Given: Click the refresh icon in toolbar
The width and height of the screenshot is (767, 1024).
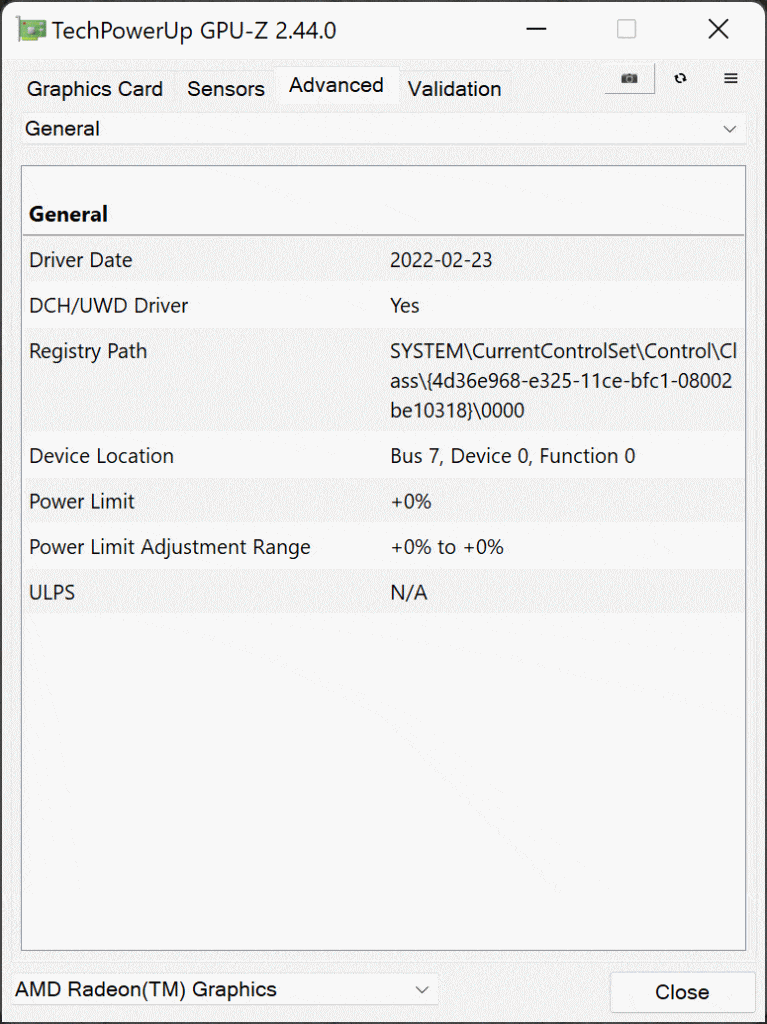Looking at the screenshot, I should pyautogui.click(x=680, y=78).
